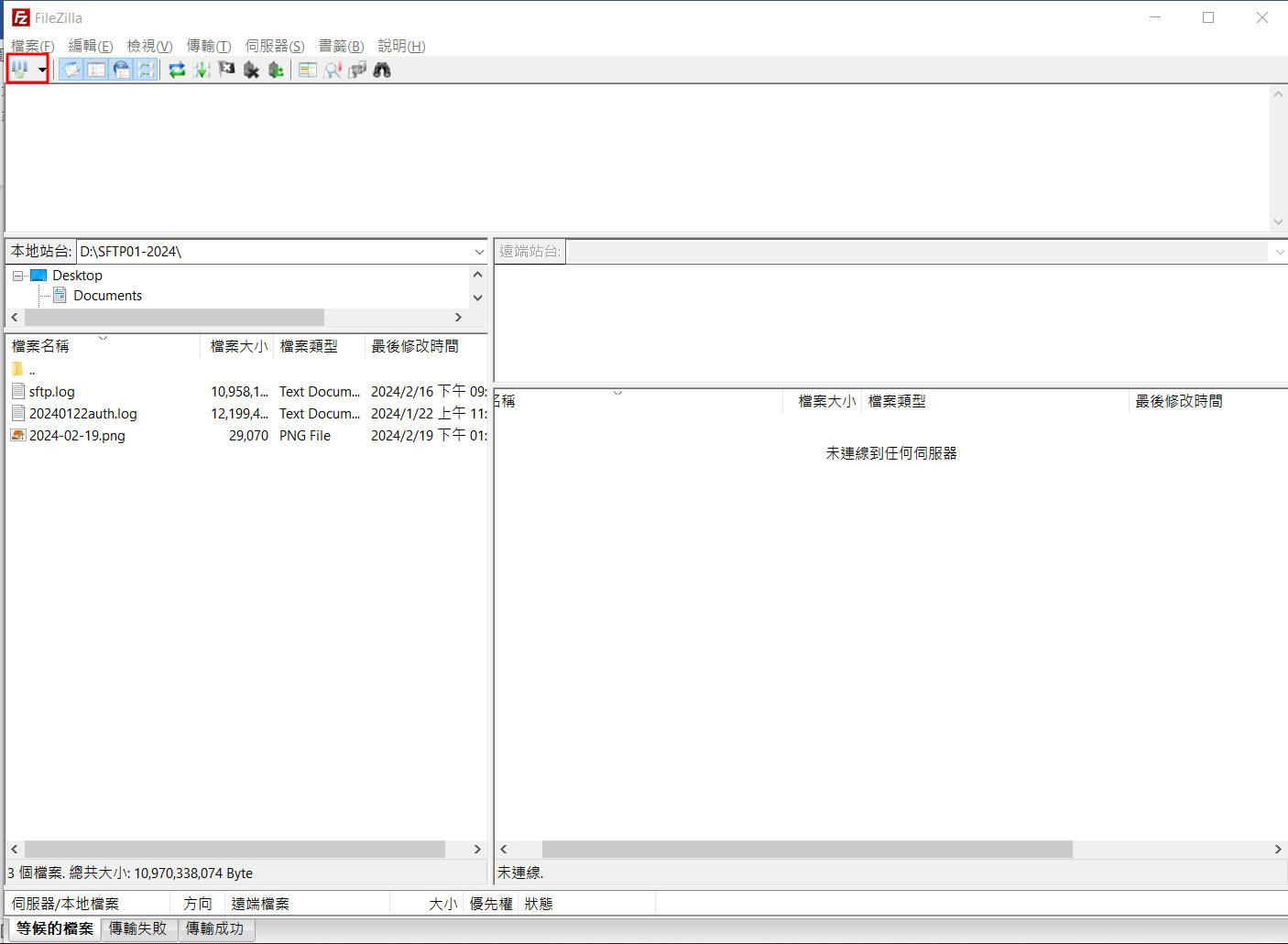Open the Site Manager icon
Screen dimensions: 1288x944
coord(19,70)
